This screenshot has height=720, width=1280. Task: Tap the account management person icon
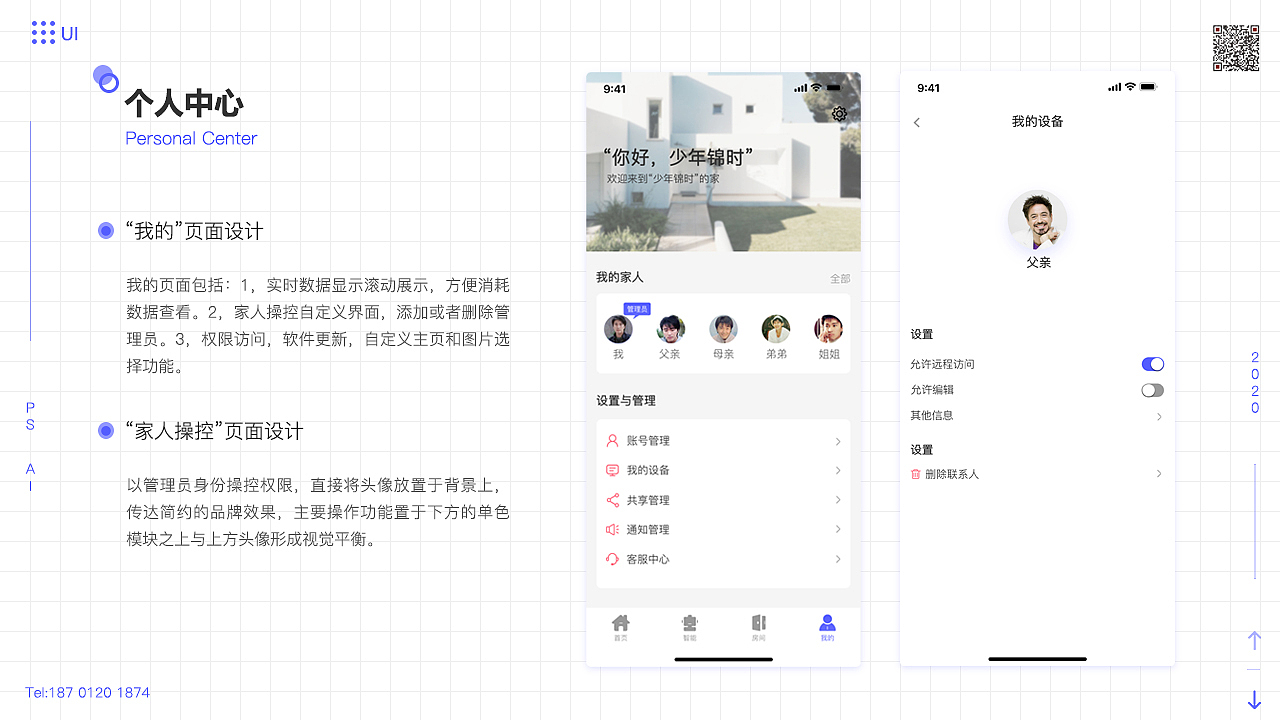(612, 440)
